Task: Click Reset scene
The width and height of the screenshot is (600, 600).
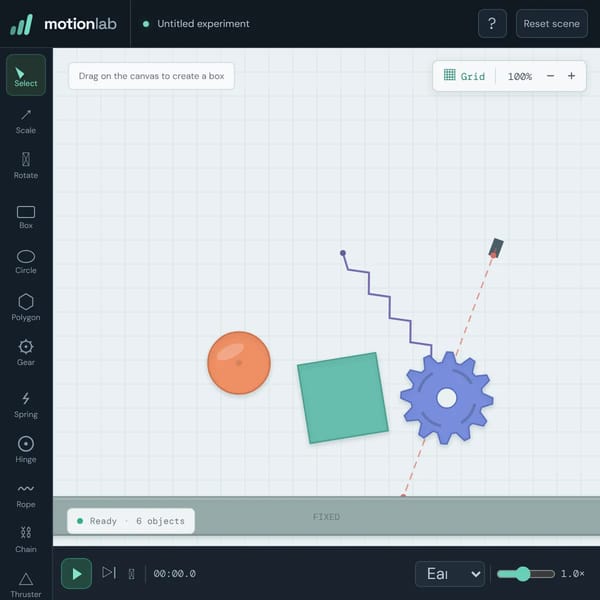Action: pos(551,24)
